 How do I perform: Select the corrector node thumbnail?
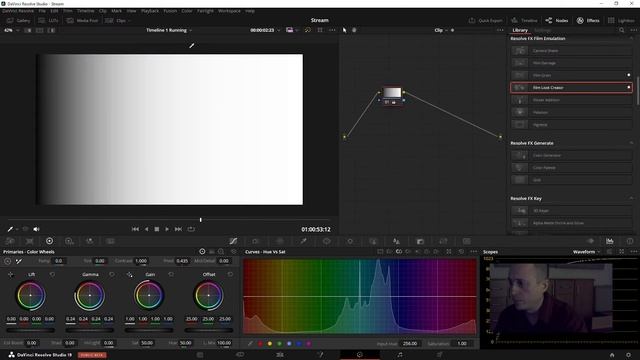point(392,93)
